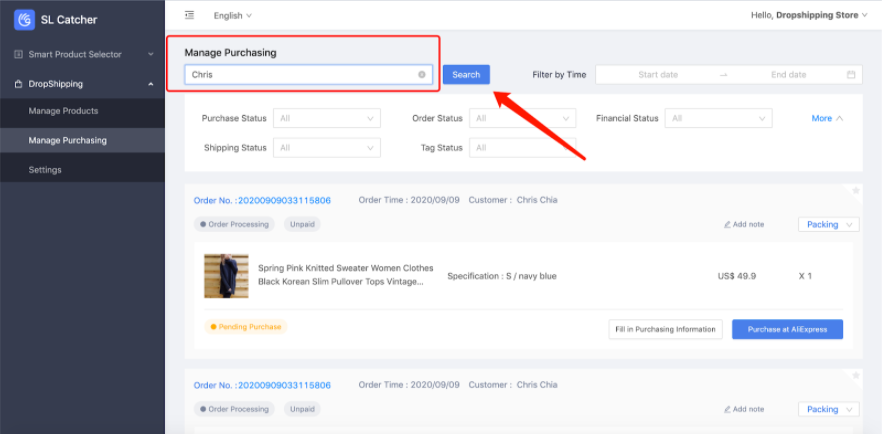This screenshot has width=882, height=434.
Task: Open the Financial Status dropdown
Action: 718,118
